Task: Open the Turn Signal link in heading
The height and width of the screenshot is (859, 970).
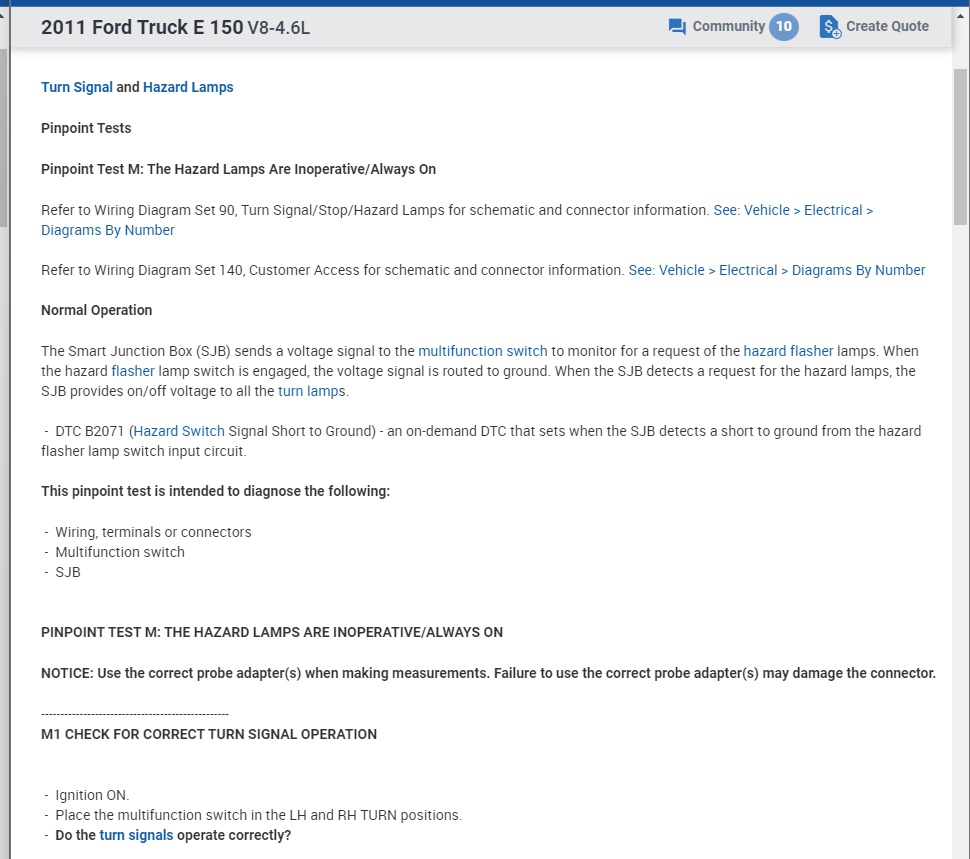Action: click(x=77, y=87)
